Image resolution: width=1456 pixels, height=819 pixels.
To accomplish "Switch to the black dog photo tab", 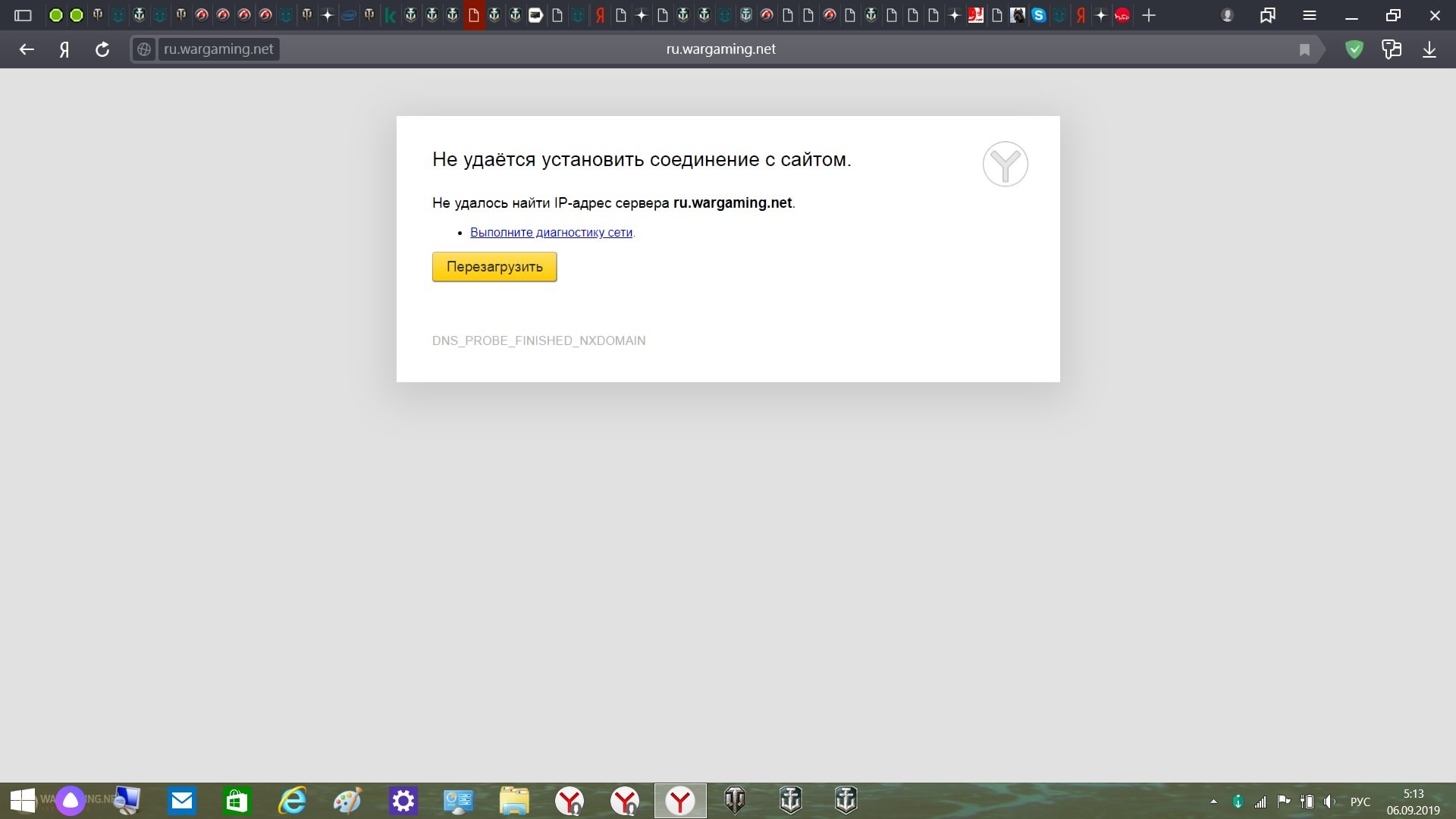I will tap(1018, 15).
